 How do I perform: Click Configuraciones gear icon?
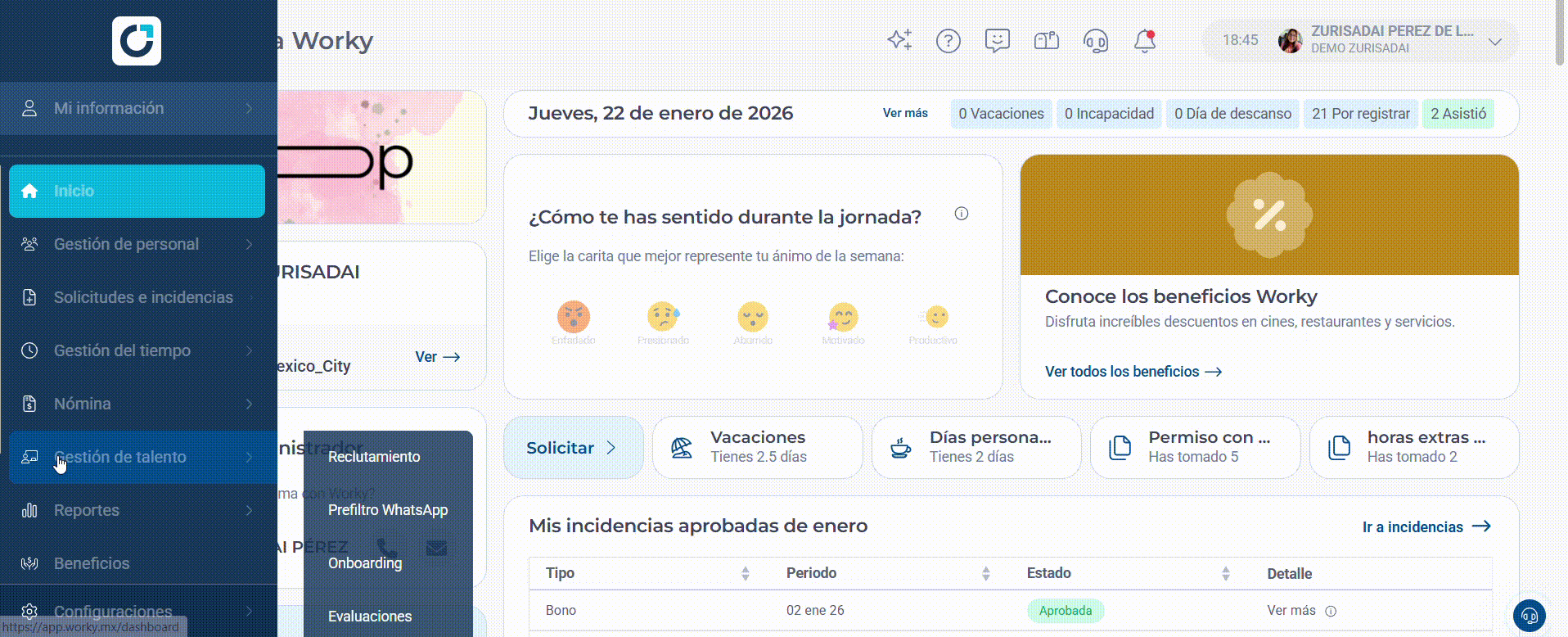pyautogui.click(x=29, y=612)
